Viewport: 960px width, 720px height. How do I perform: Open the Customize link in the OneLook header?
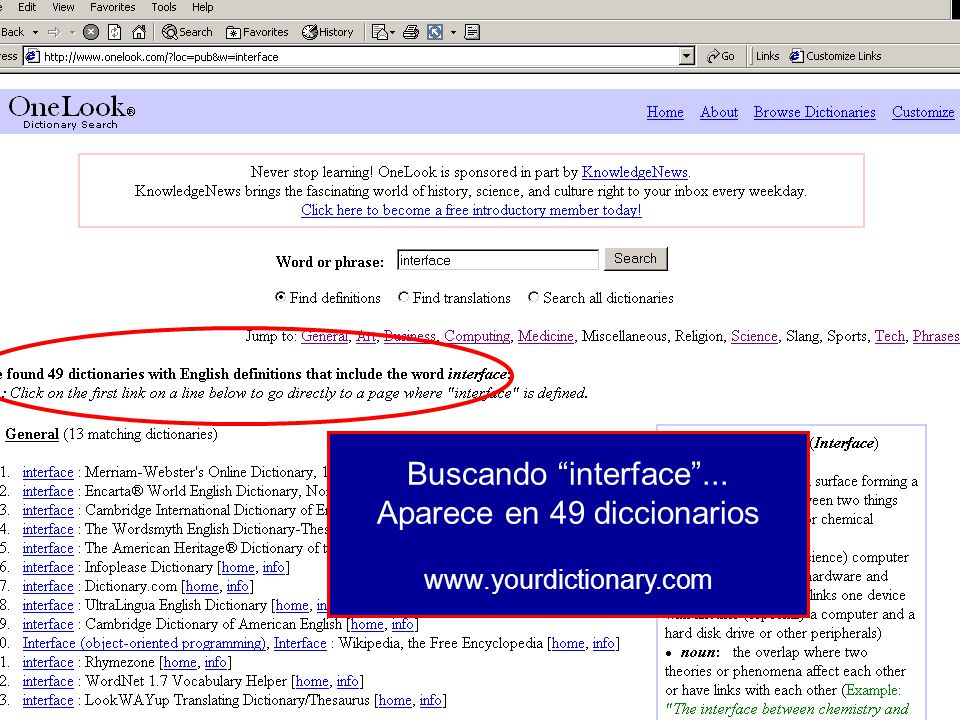pyautogui.click(x=923, y=112)
